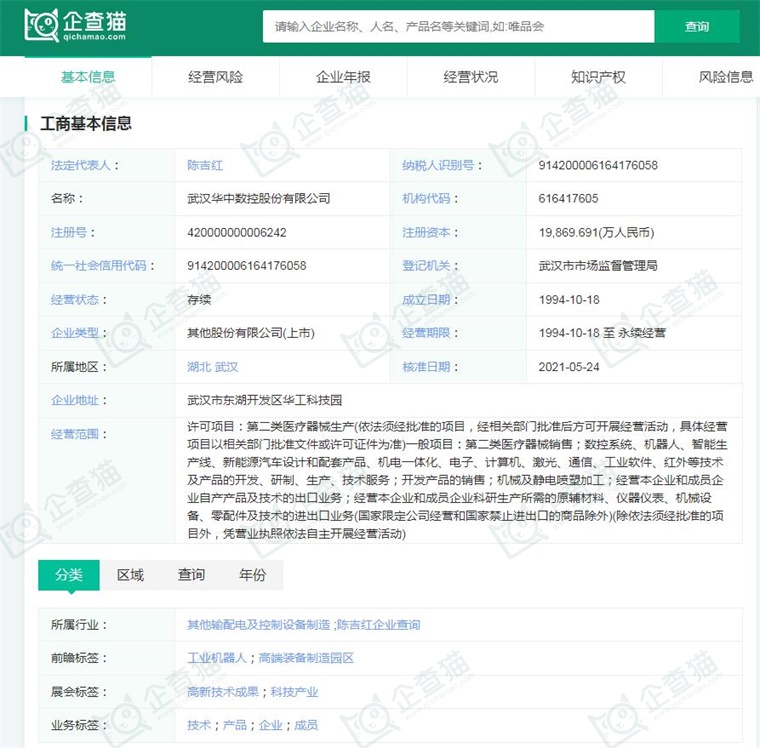
Task: Select the 分类 tab
Action: coord(69,575)
